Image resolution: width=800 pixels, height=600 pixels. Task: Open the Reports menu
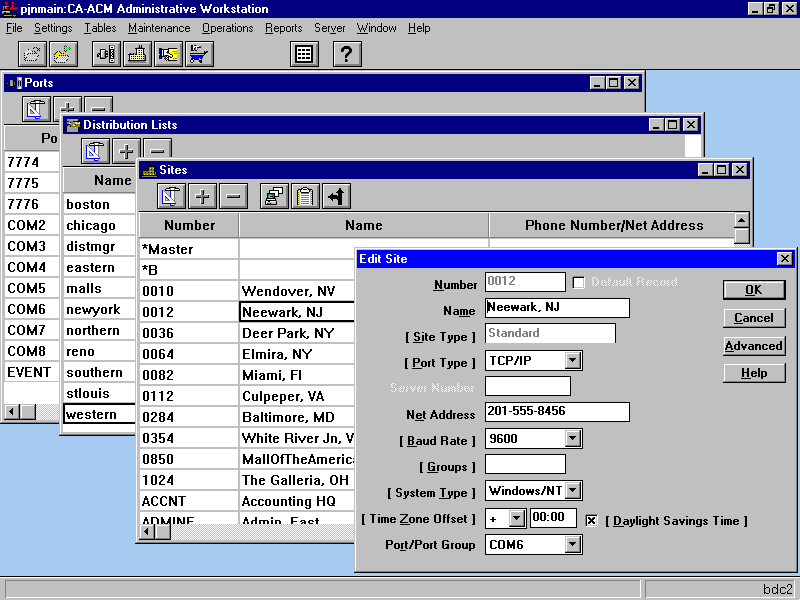[x=283, y=28]
